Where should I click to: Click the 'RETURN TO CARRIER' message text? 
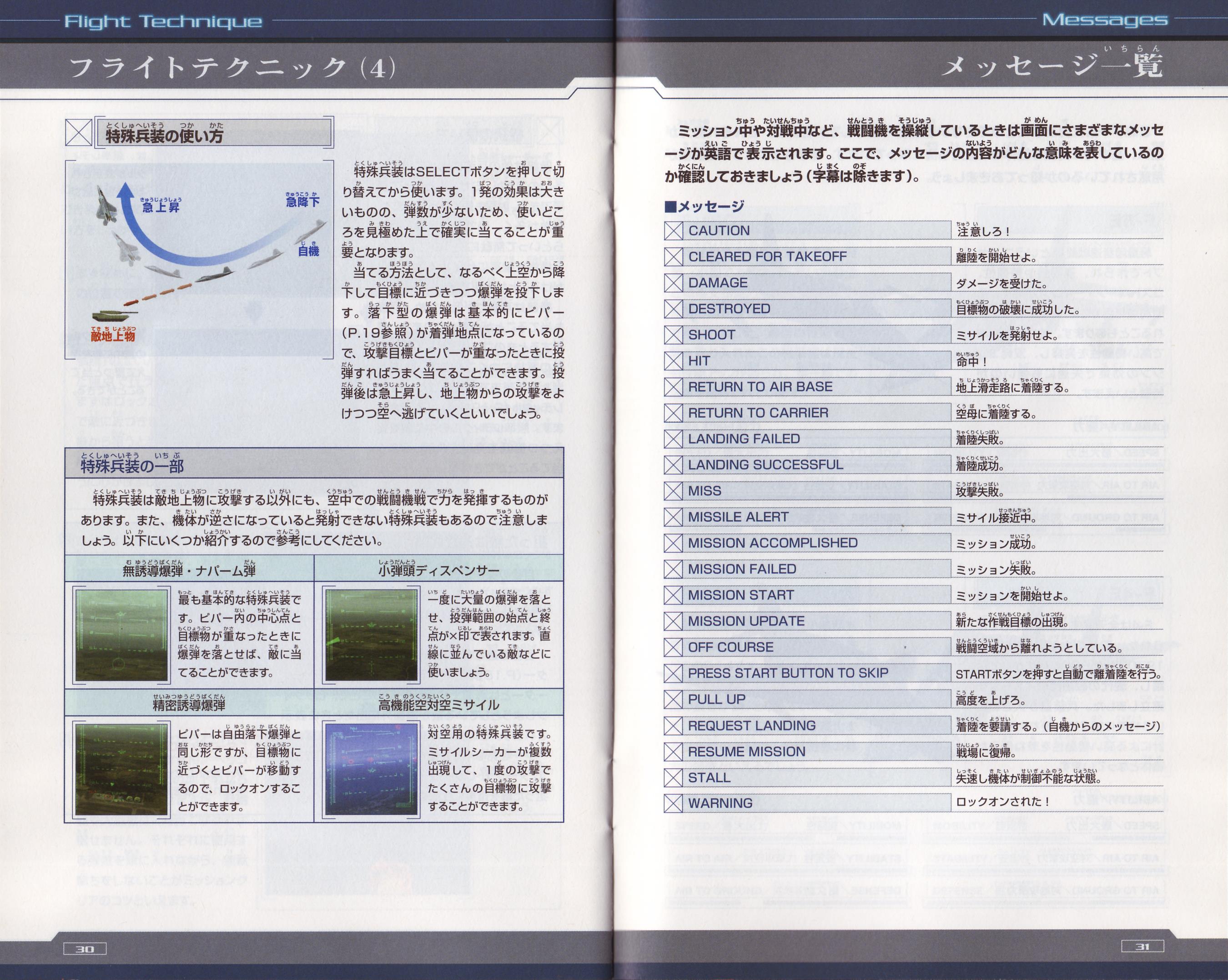758,413
